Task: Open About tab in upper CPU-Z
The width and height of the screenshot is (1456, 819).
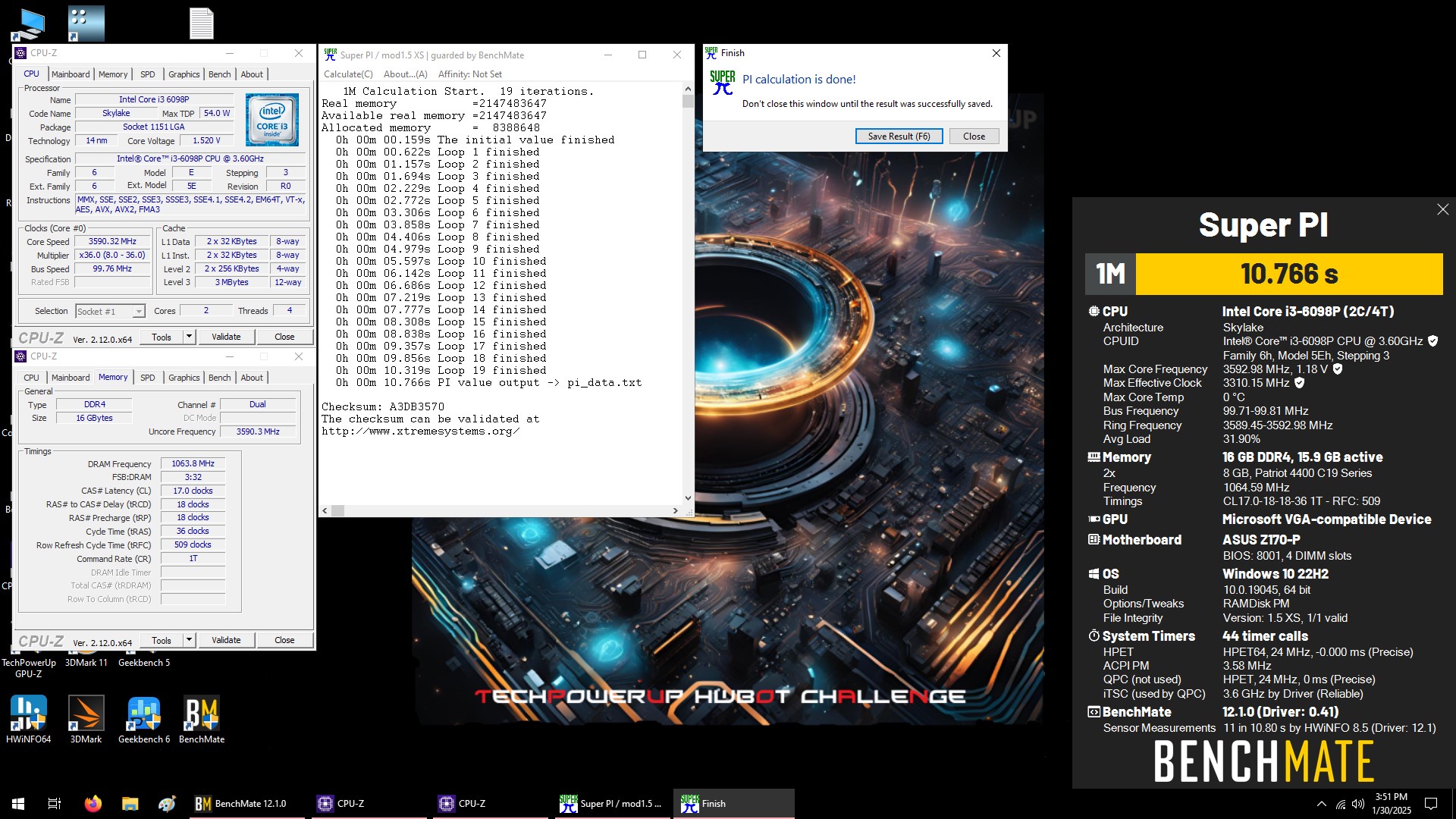Action: click(x=252, y=74)
